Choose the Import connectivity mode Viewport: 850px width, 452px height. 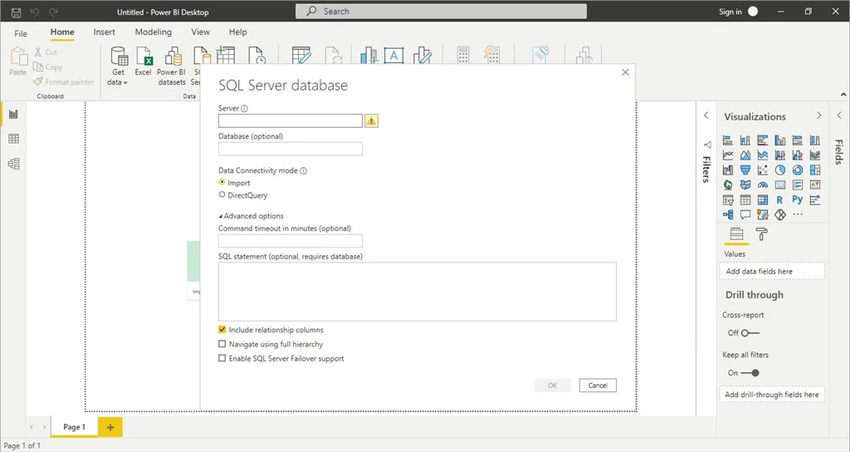pos(222,183)
